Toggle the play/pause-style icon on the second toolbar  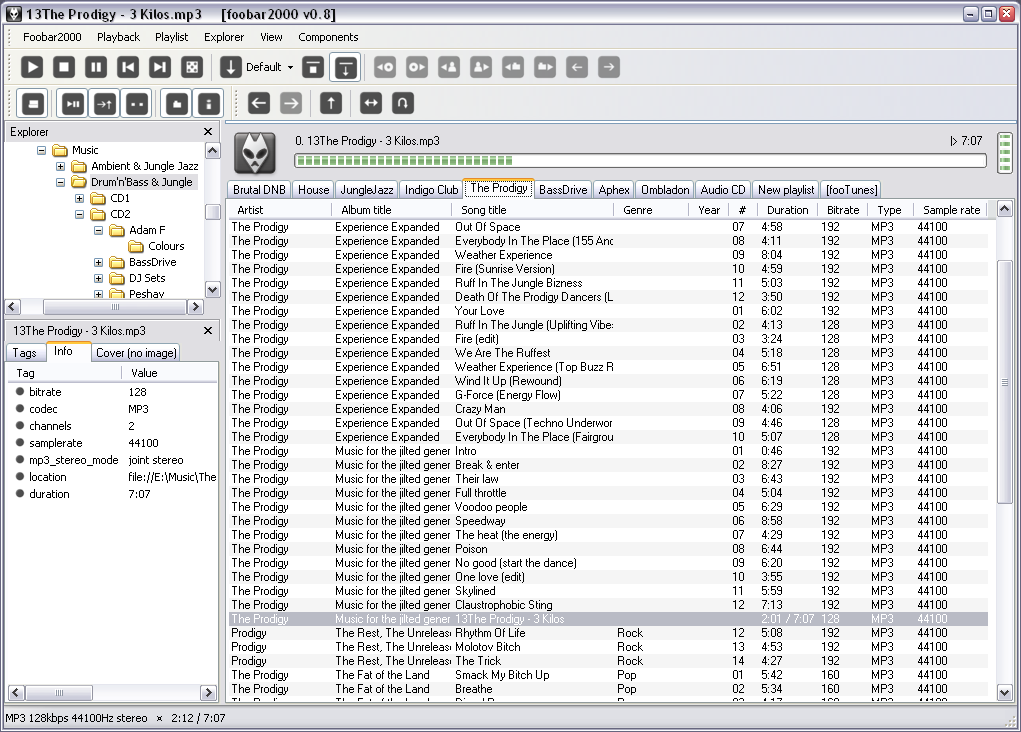73,104
